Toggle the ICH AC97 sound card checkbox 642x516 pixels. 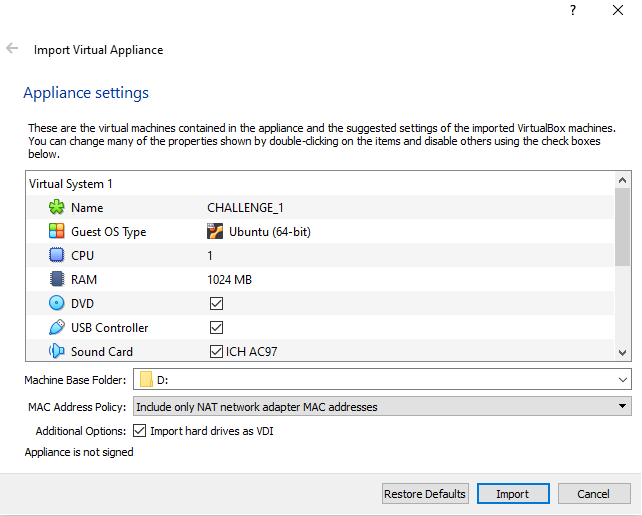click(216, 351)
